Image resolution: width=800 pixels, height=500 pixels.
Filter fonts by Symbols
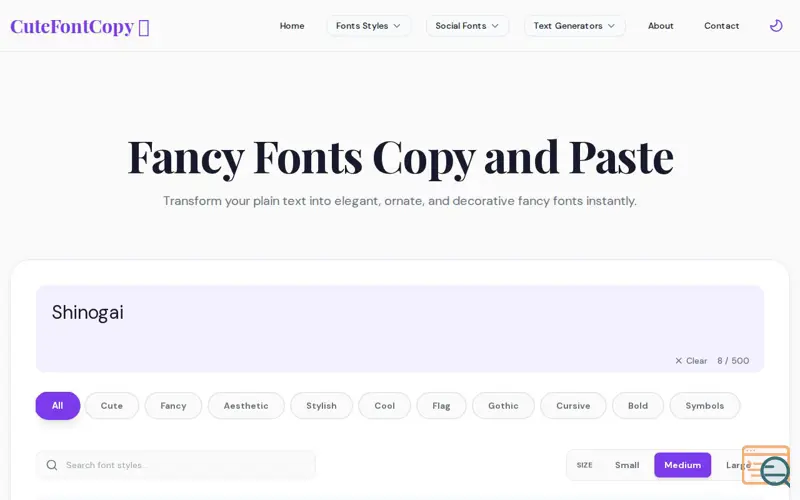pyautogui.click(x=705, y=406)
